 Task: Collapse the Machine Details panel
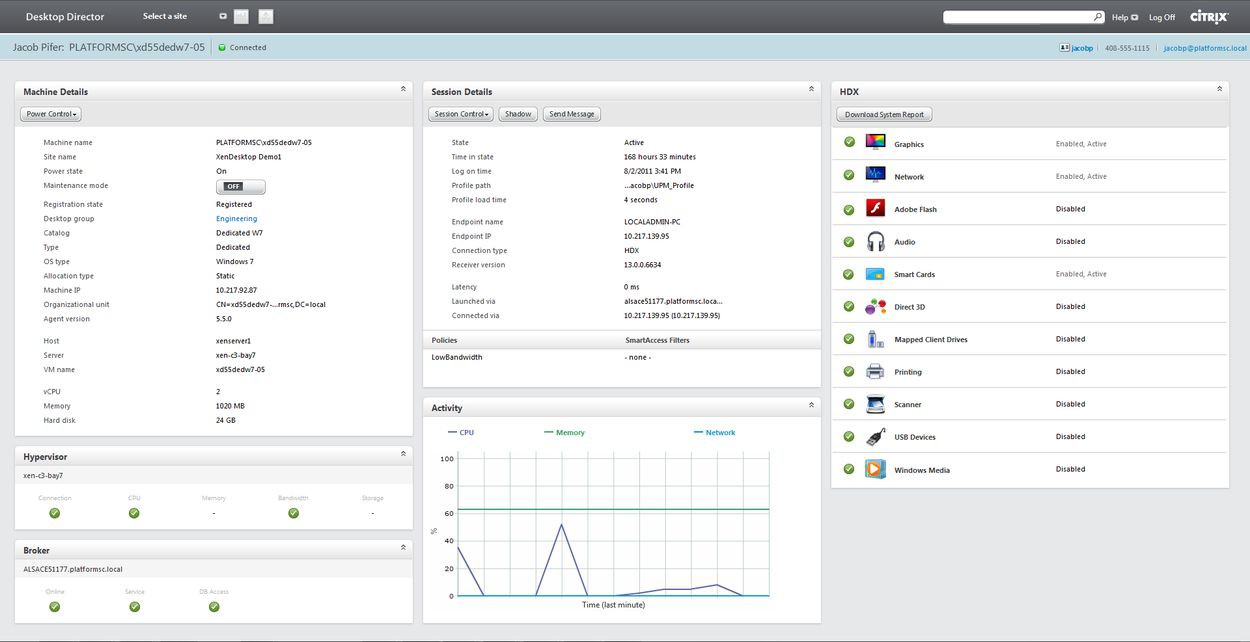click(404, 88)
